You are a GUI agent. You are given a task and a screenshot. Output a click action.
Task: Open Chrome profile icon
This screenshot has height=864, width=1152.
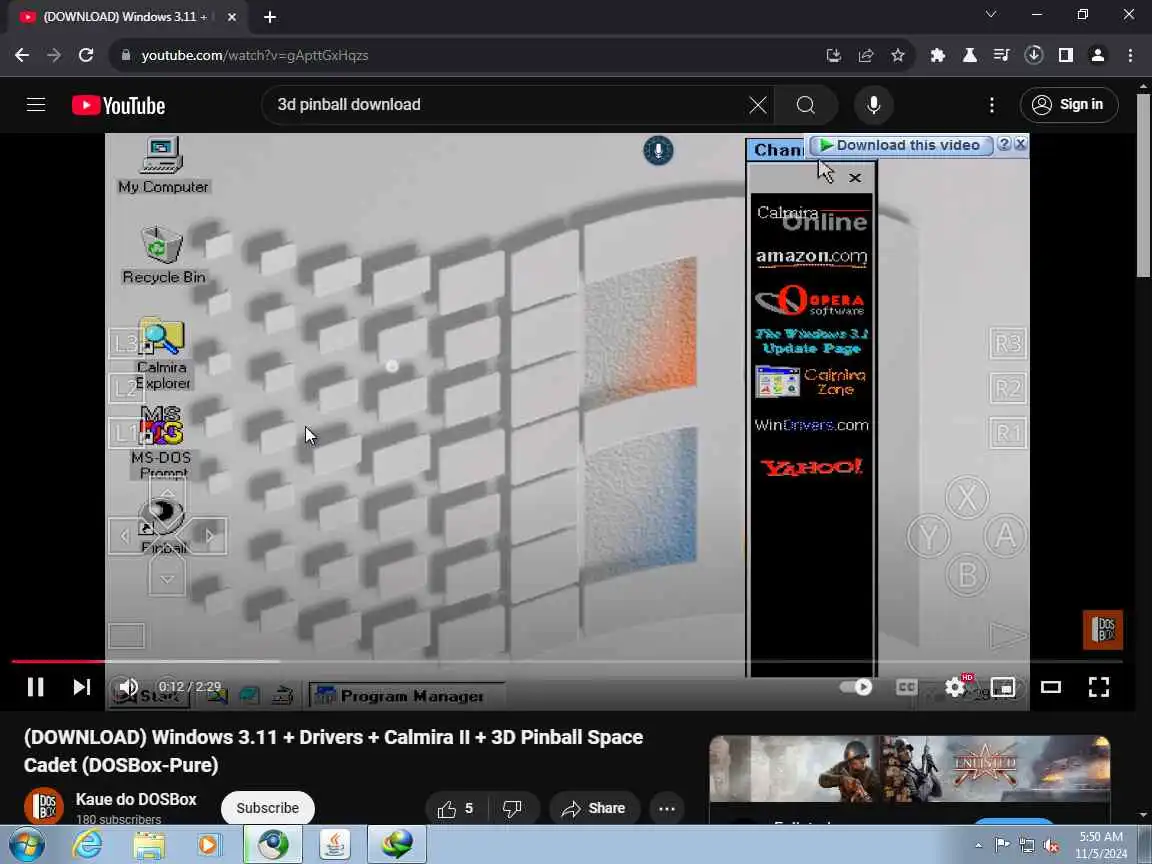[x=1098, y=55]
